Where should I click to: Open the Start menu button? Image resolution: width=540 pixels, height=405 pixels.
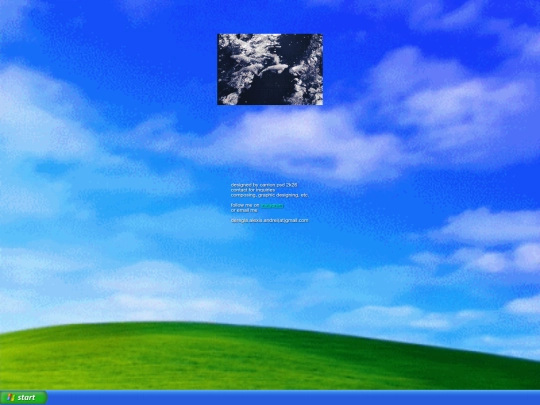pyautogui.click(x=23, y=397)
